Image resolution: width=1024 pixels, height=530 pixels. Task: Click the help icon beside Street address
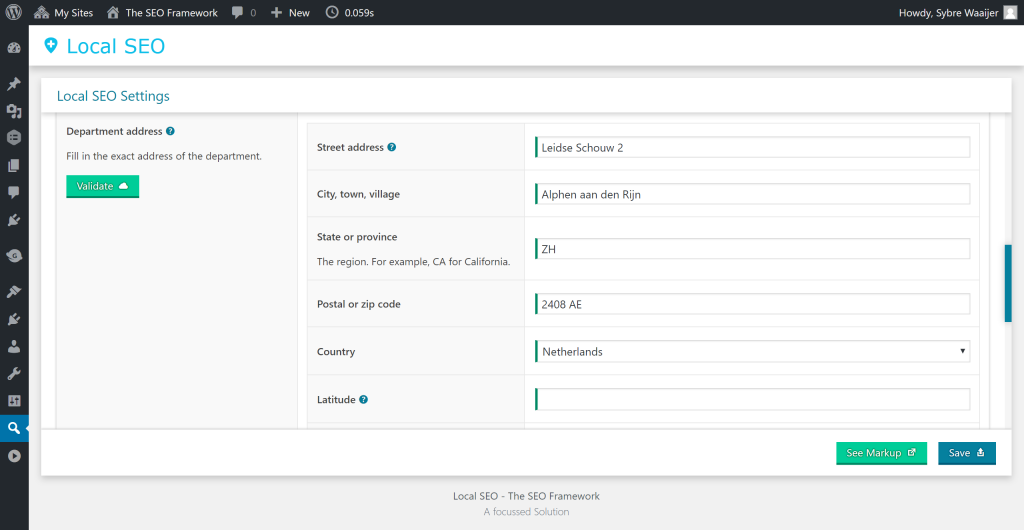tap(391, 147)
